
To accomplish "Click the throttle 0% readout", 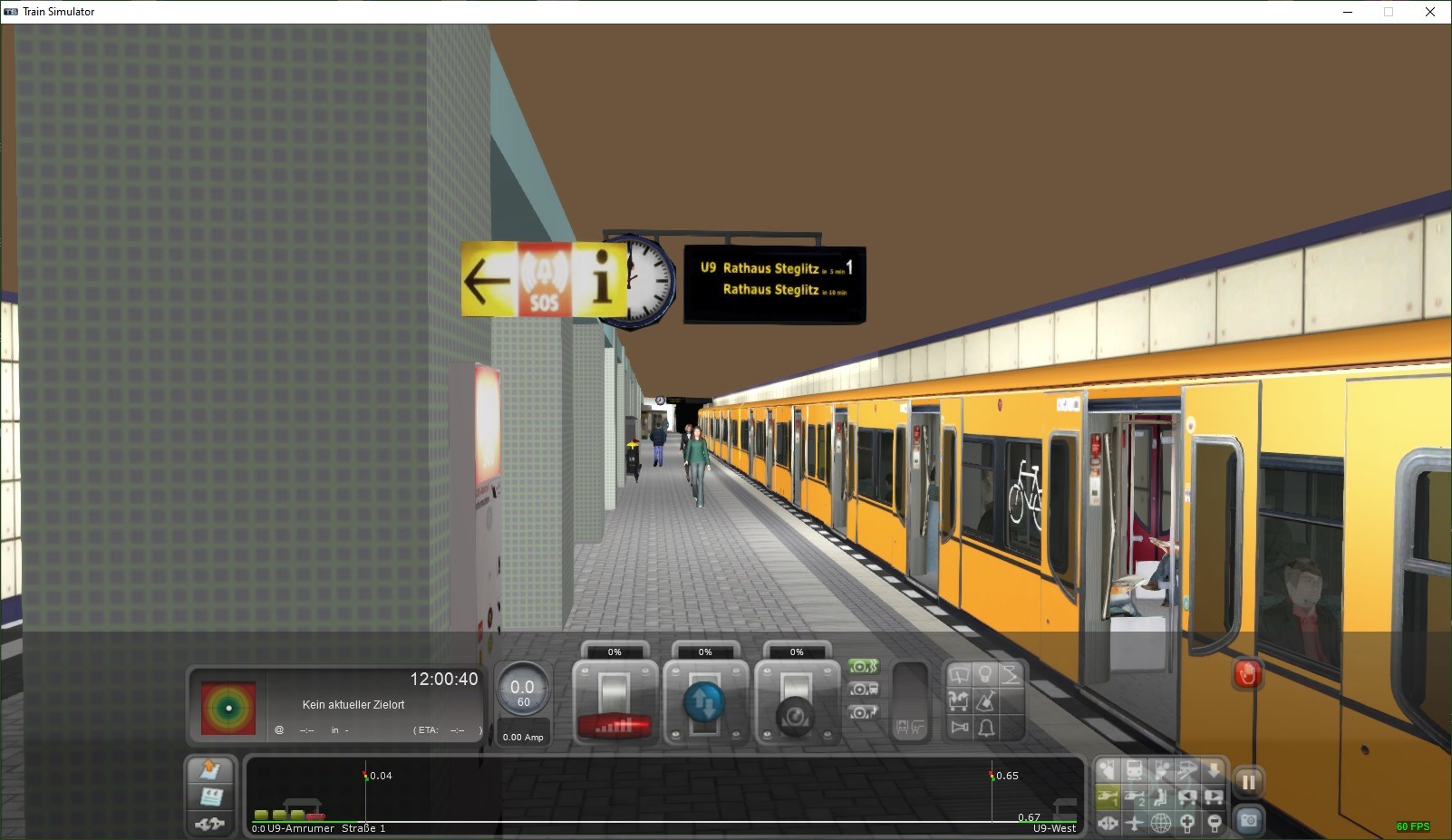I will point(615,652).
